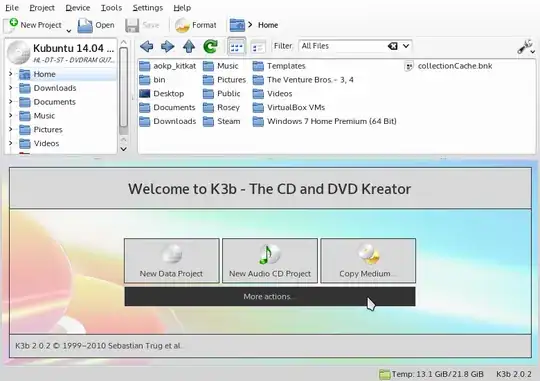Viewport: 540px width, 381px height.
Task: Click the Temp free space status entry
Action: click(x=432, y=374)
